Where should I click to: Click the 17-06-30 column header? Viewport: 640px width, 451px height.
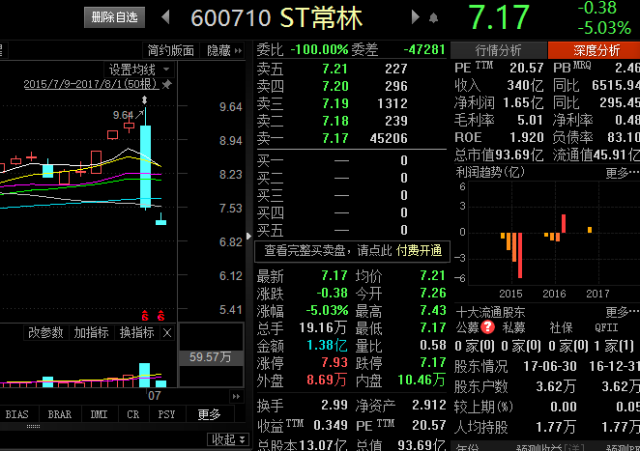coord(550,366)
